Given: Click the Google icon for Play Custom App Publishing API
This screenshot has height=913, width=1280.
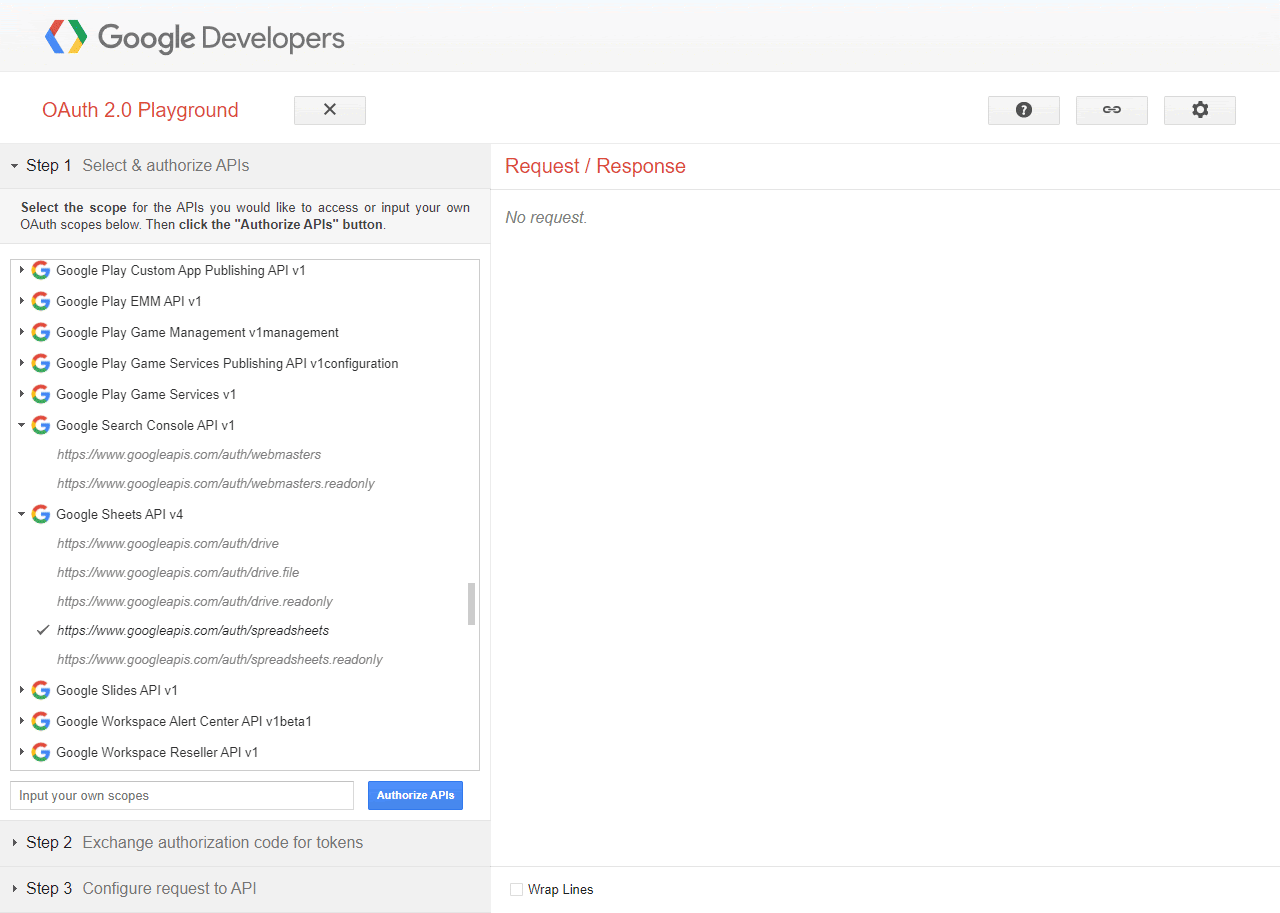Looking at the screenshot, I should point(41,270).
